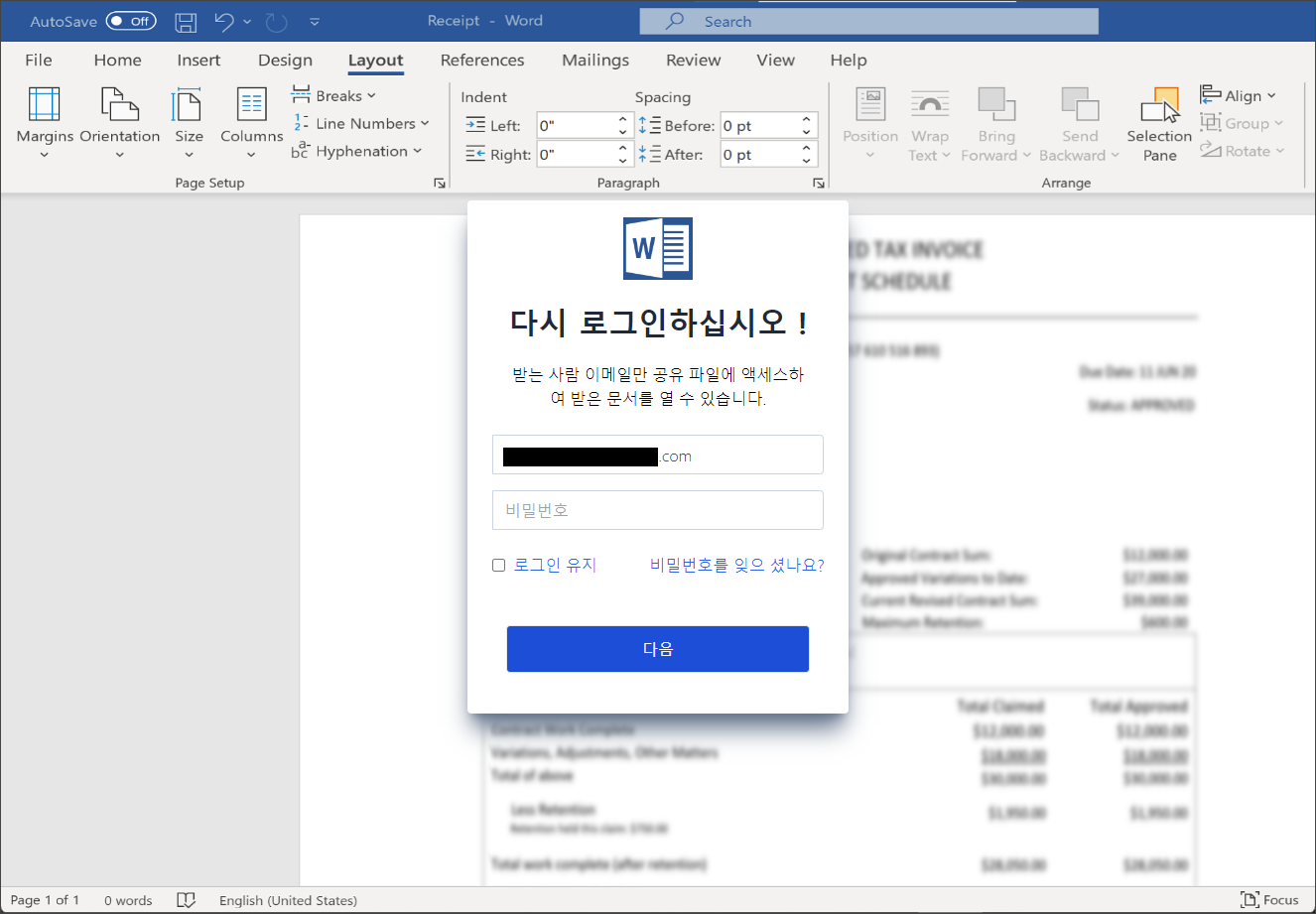This screenshot has height=914, width=1316.
Task: Open the Orientation menu
Action: click(x=120, y=123)
